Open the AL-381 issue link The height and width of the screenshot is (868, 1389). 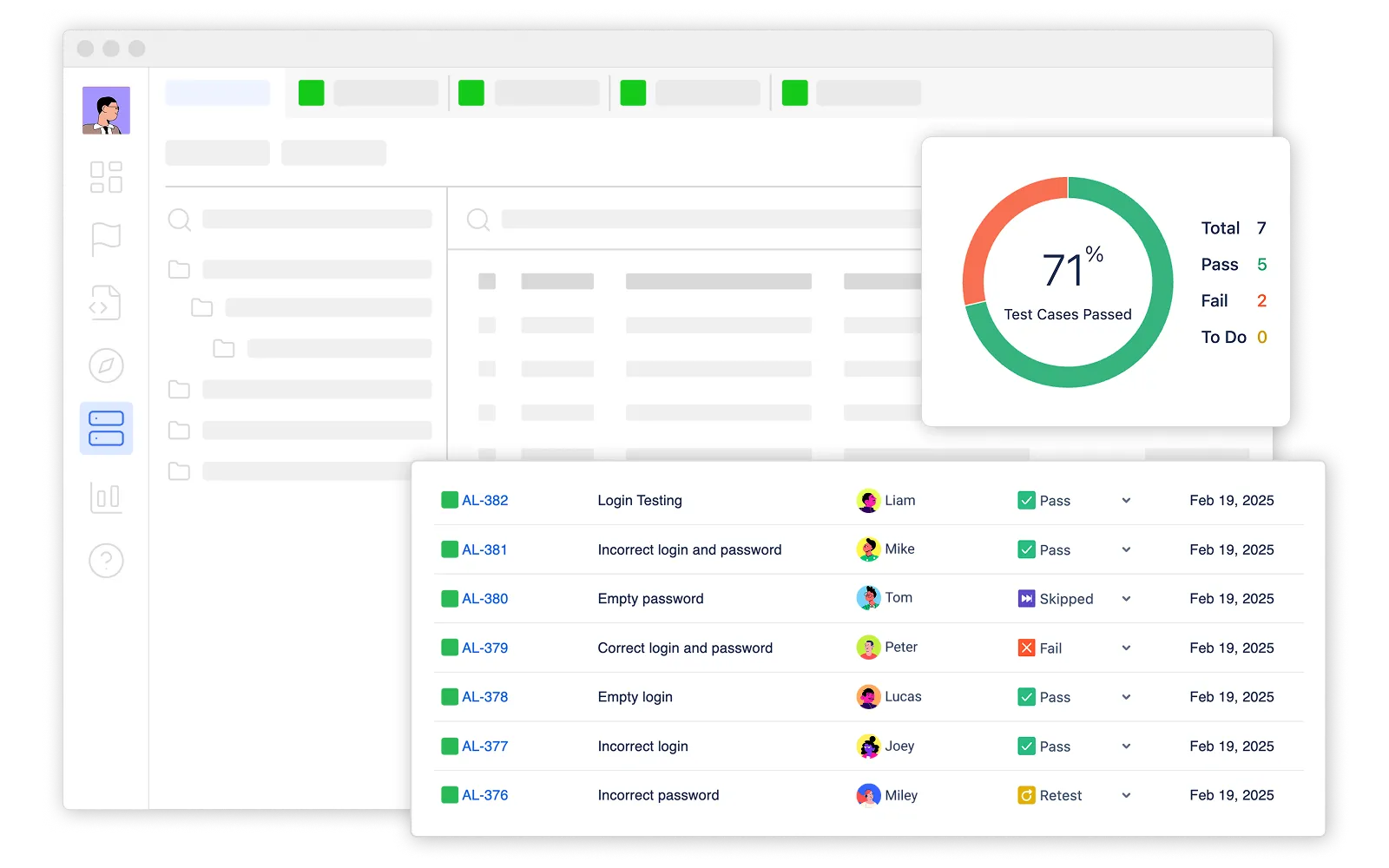pos(484,550)
